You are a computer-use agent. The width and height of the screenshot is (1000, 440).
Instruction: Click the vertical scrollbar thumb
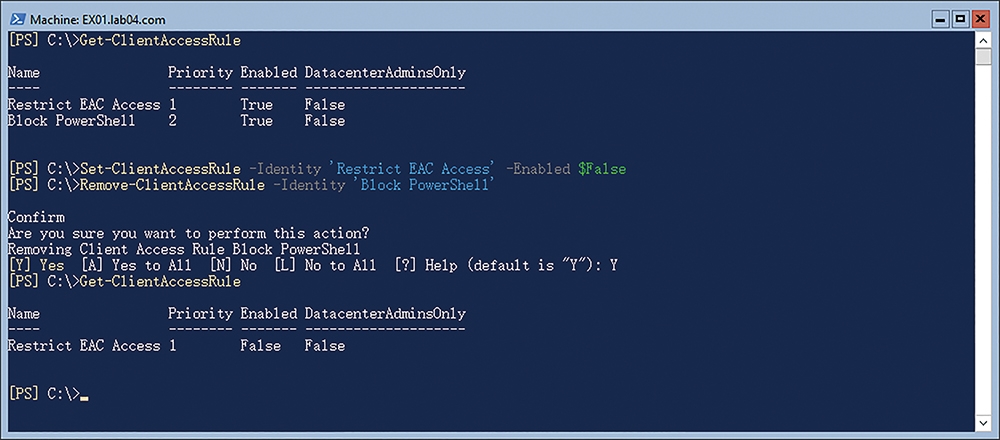tap(982, 56)
